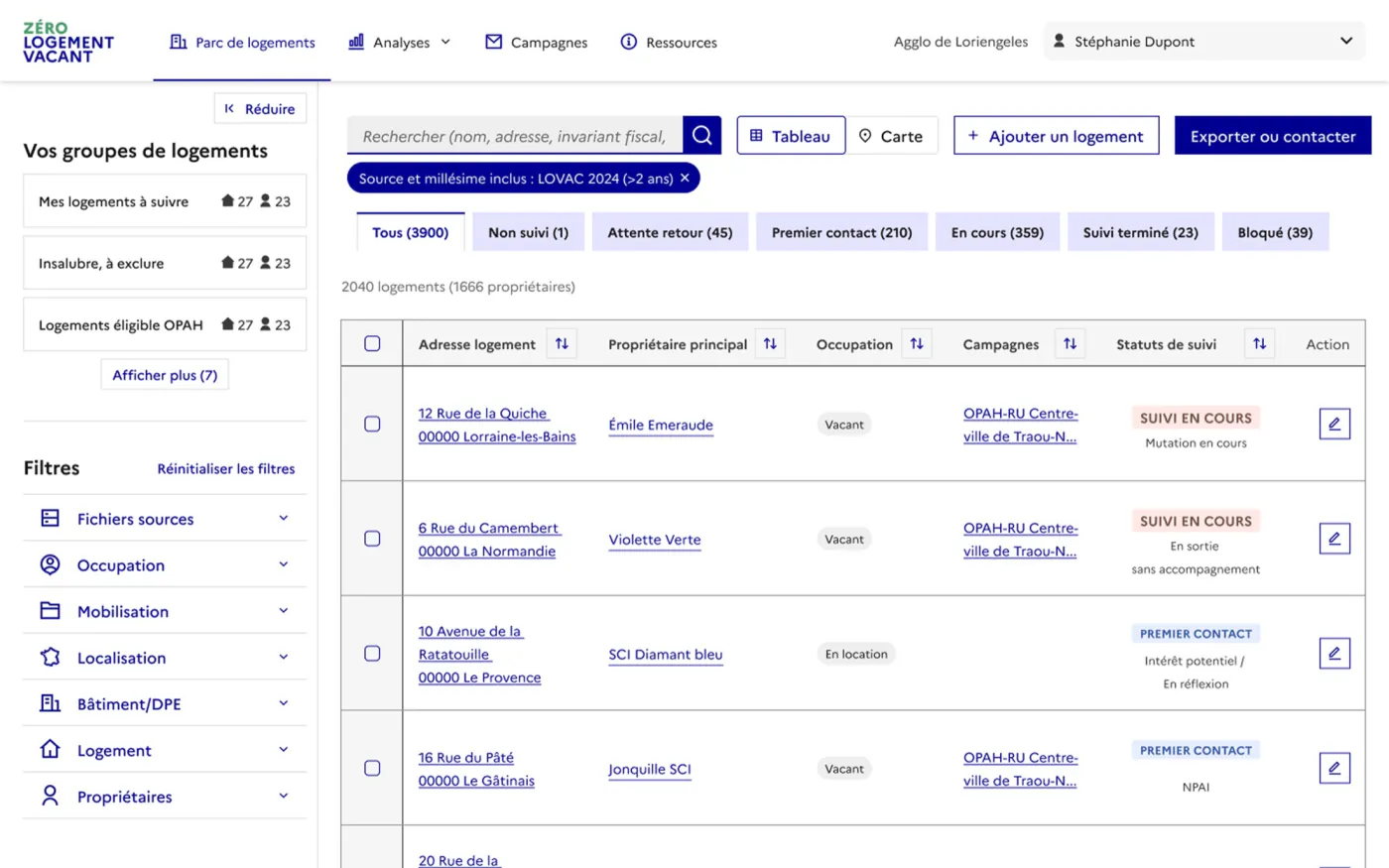Edit the 10 Avenue de la Ratatouille row

[1334, 654]
